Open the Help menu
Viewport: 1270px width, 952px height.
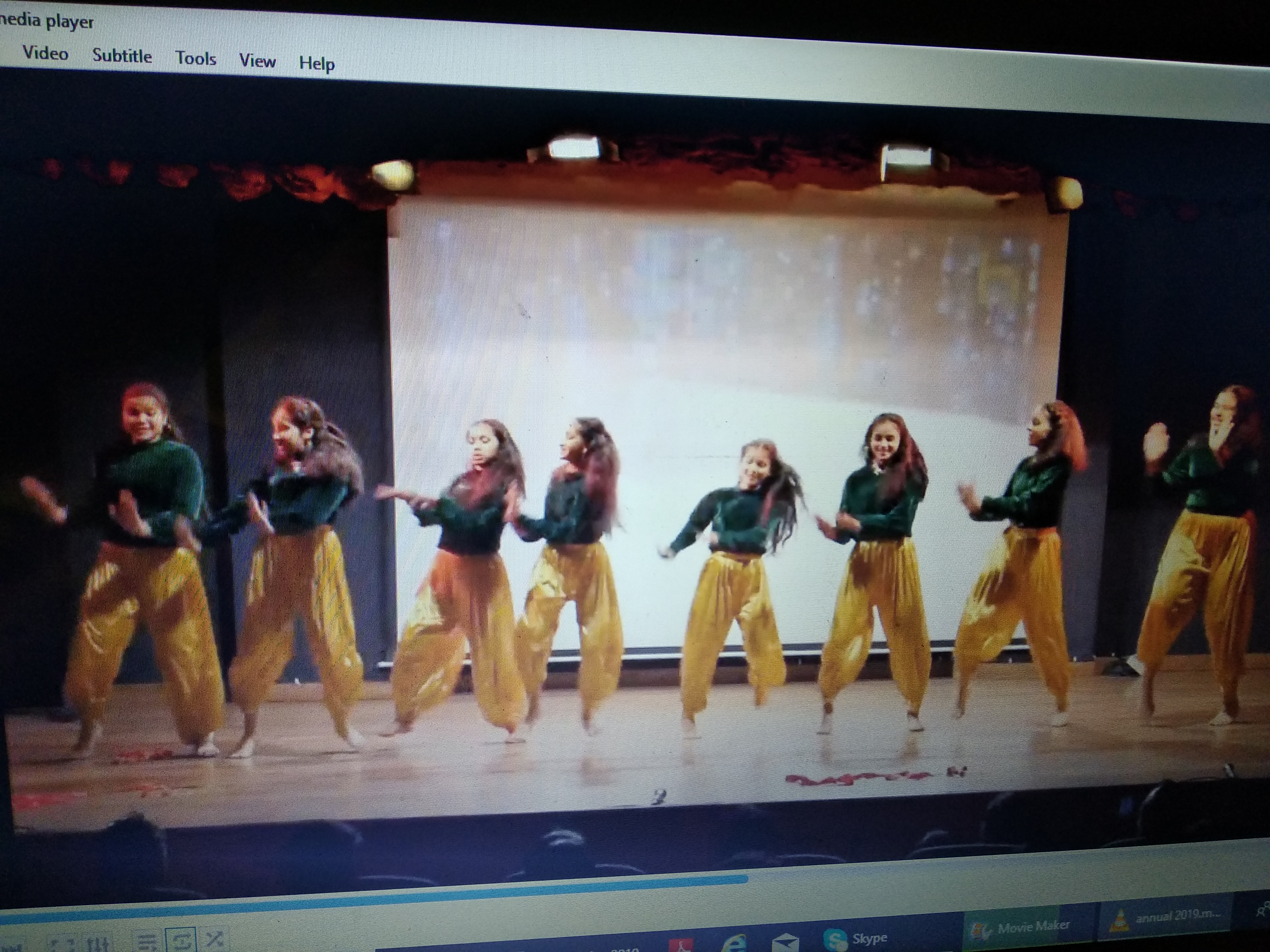(x=316, y=63)
